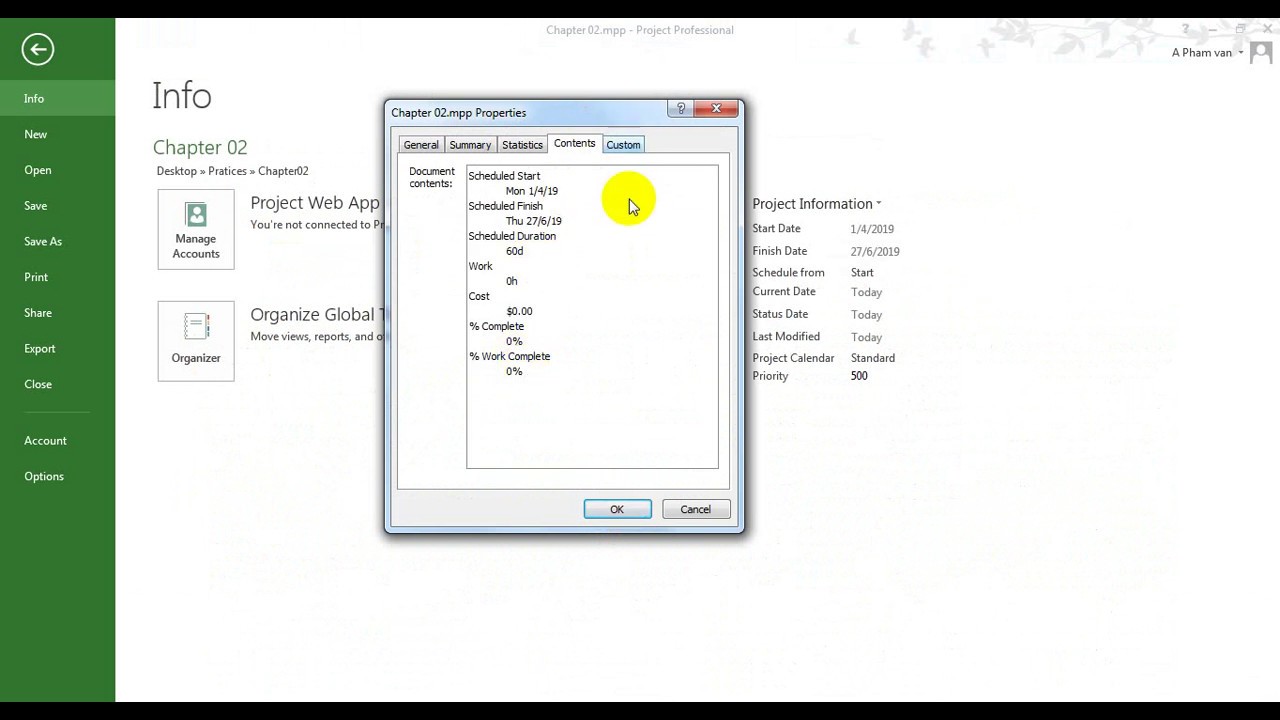1280x720 pixels.
Task: Choose Save As in the sidebar
Action: [58, 242]
